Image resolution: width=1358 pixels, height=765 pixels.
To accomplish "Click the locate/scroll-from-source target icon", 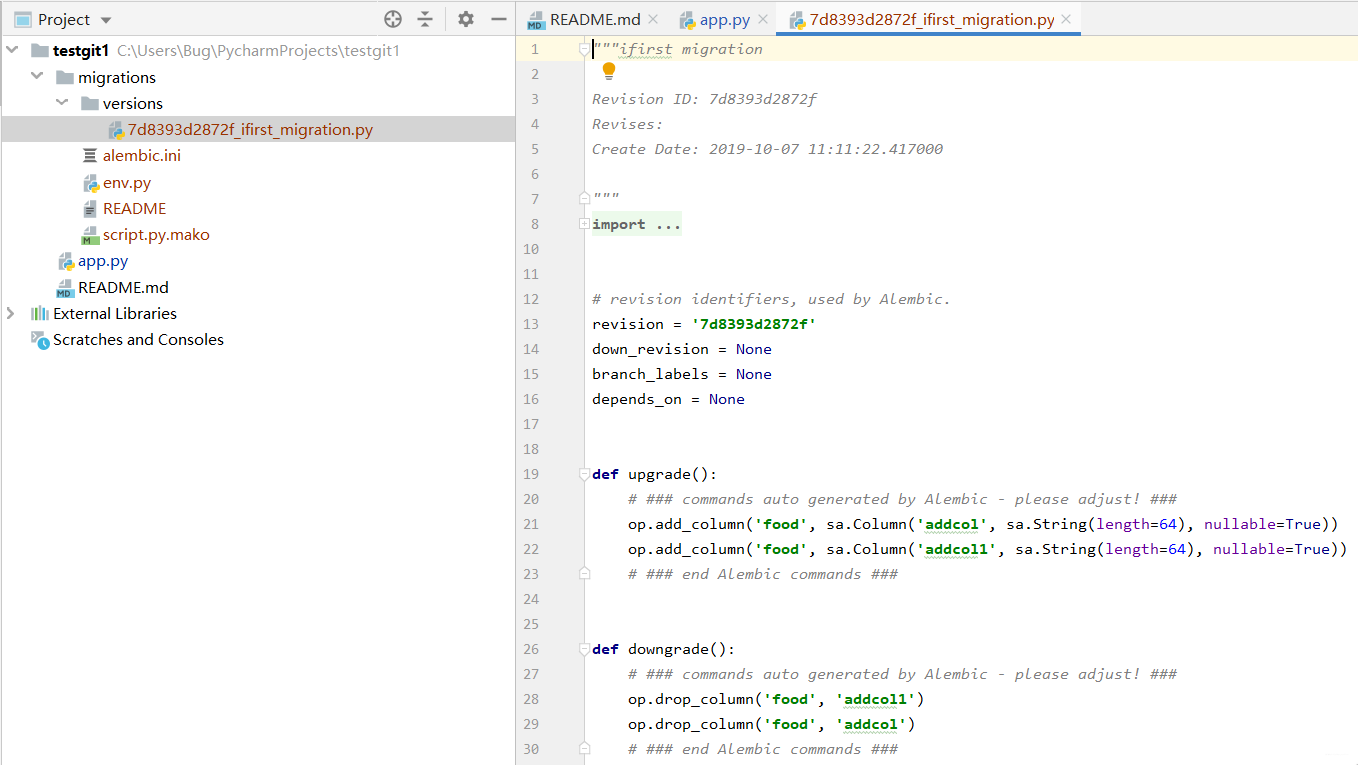I will tap(393, 19).
